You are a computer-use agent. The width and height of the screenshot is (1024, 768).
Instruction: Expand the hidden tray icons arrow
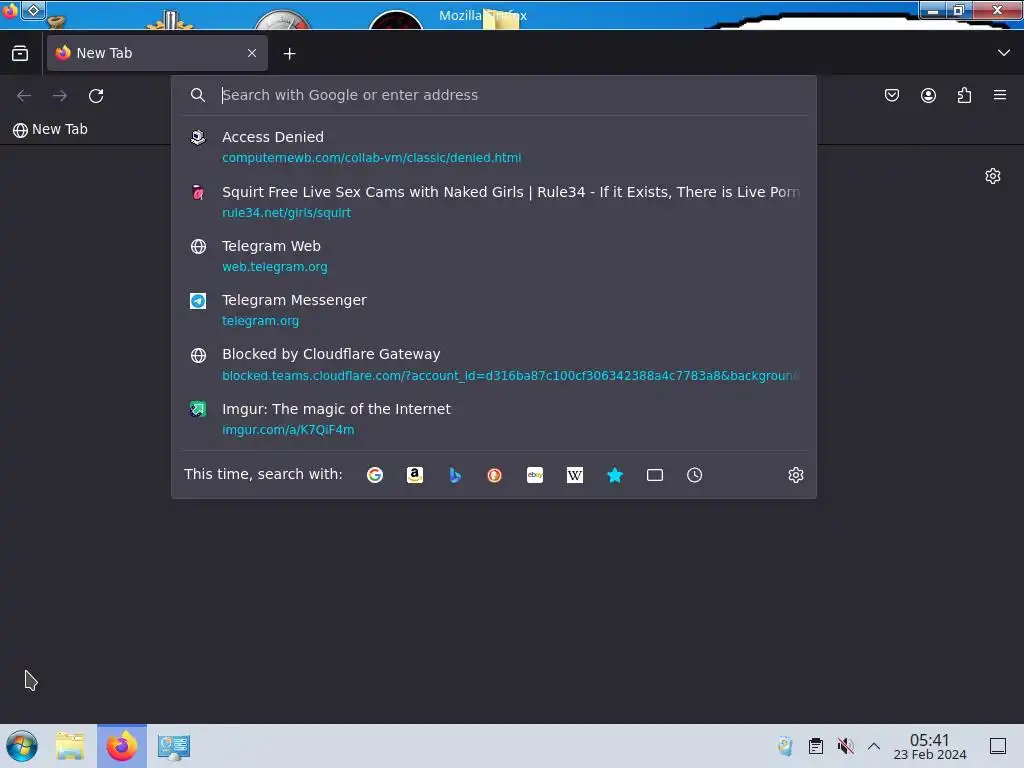(874, 746)
